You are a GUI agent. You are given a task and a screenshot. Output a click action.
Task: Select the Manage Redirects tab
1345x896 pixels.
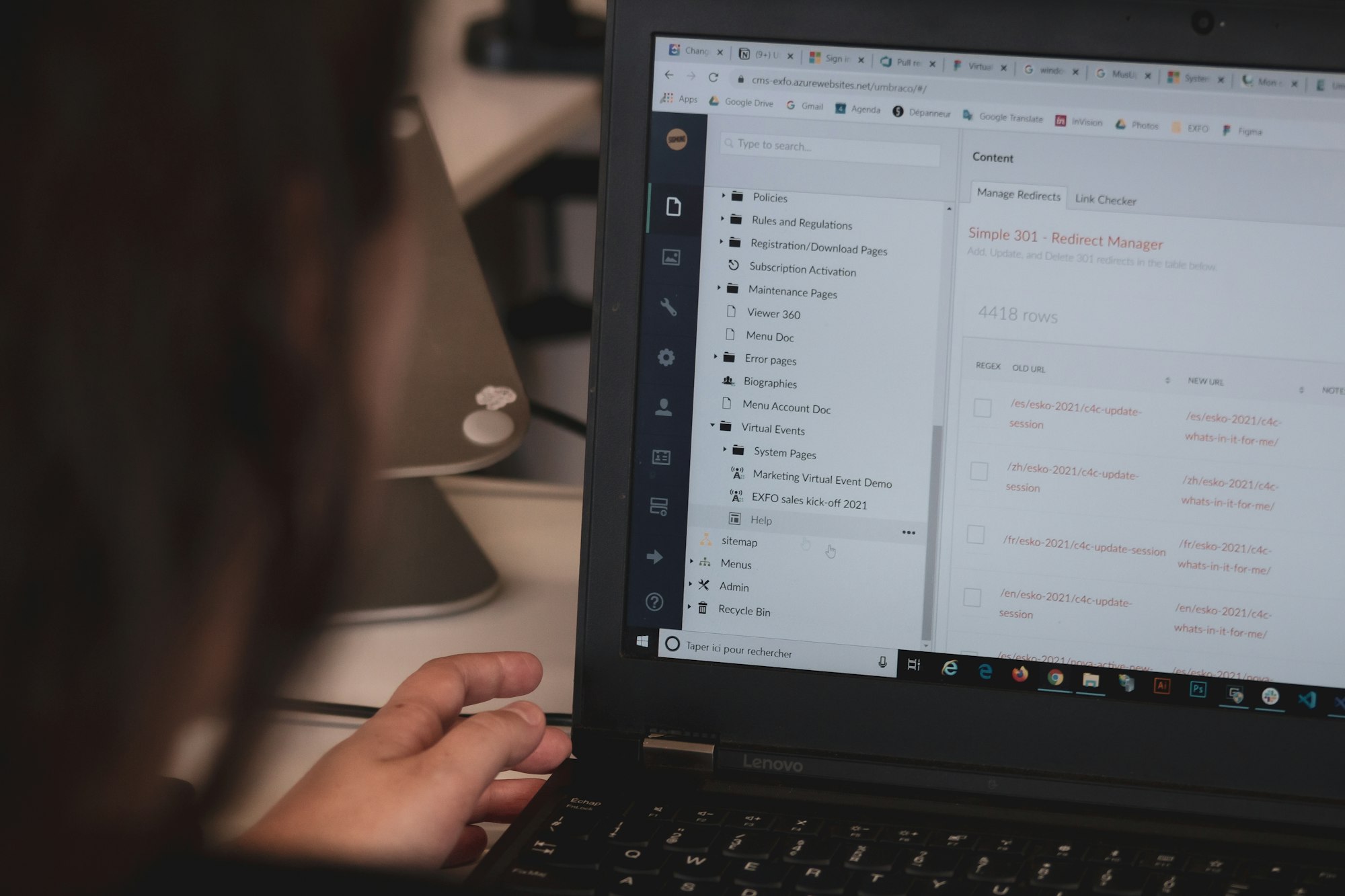[1013, 197]
